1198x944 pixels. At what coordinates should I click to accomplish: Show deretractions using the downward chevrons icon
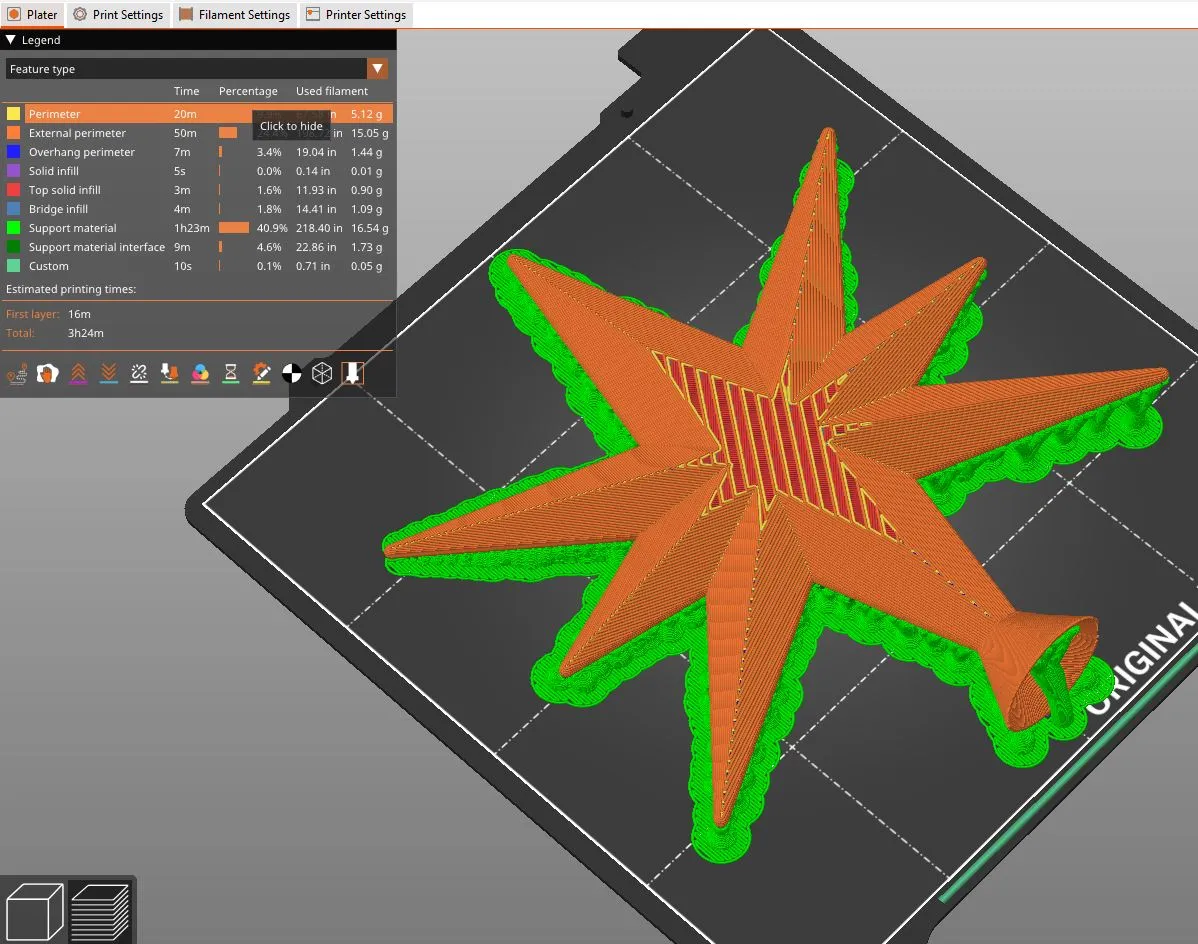108,373
